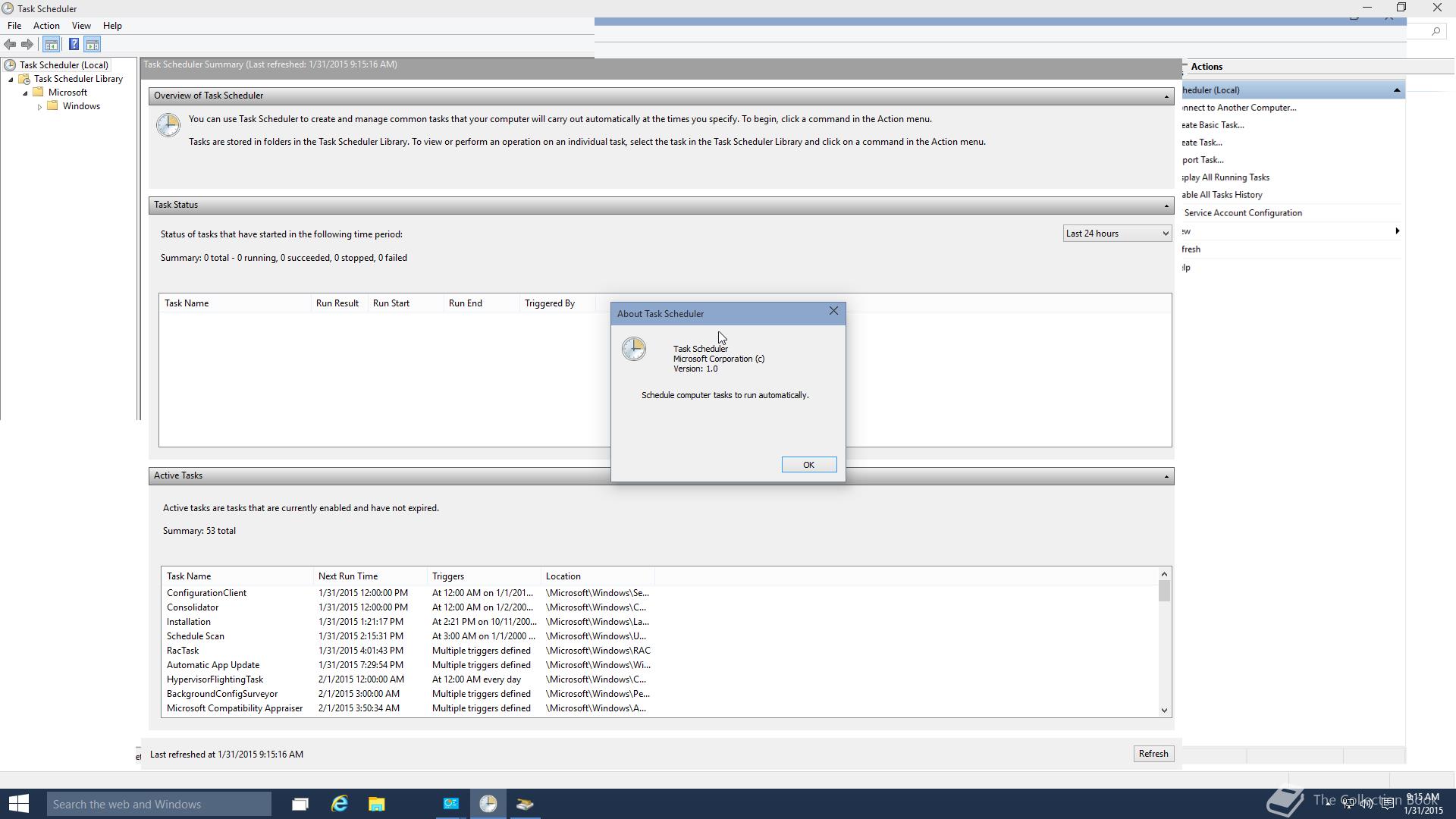
Task: Click Active Tasks scrollbar down arrow
Action: 1164,711
